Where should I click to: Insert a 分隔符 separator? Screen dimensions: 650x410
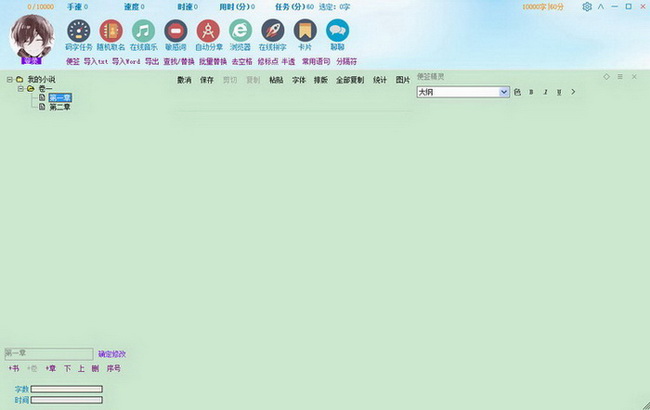pos(347,61)
